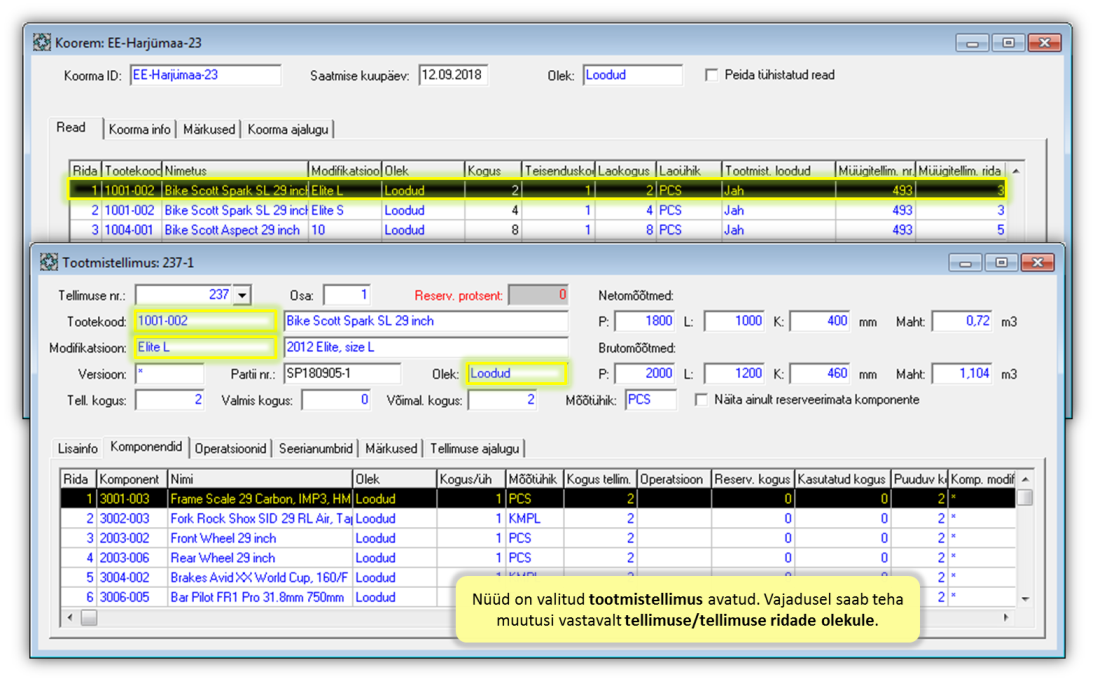The height and width of the screenshot is (681, 1095).
Task: Click the Koorma ID input field
Action: coord(205,75)
